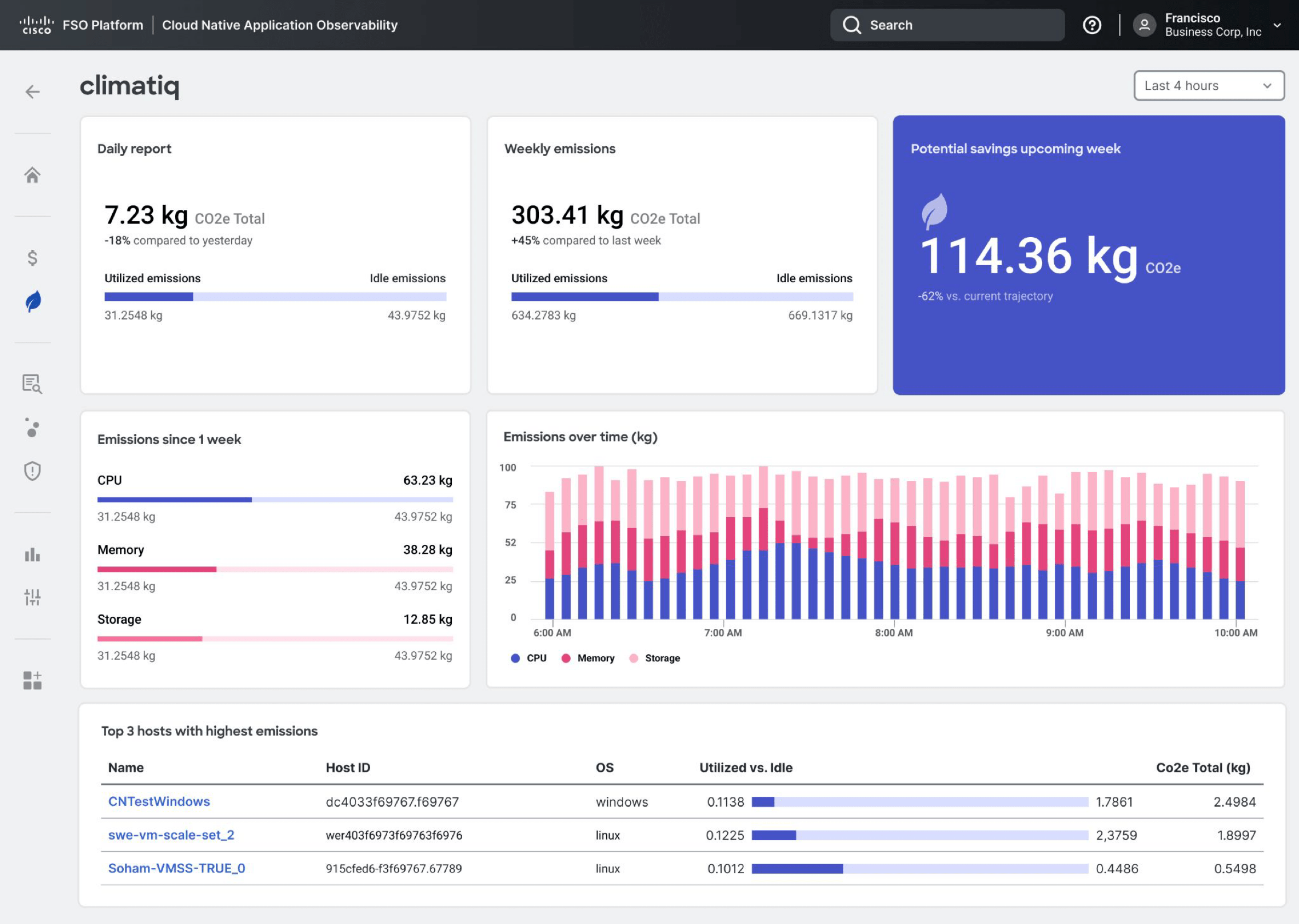The height and width of the screenshot is (924, 1299).
Task: Expand the Francisco account menu chevron
Action: click(1278, 26)
